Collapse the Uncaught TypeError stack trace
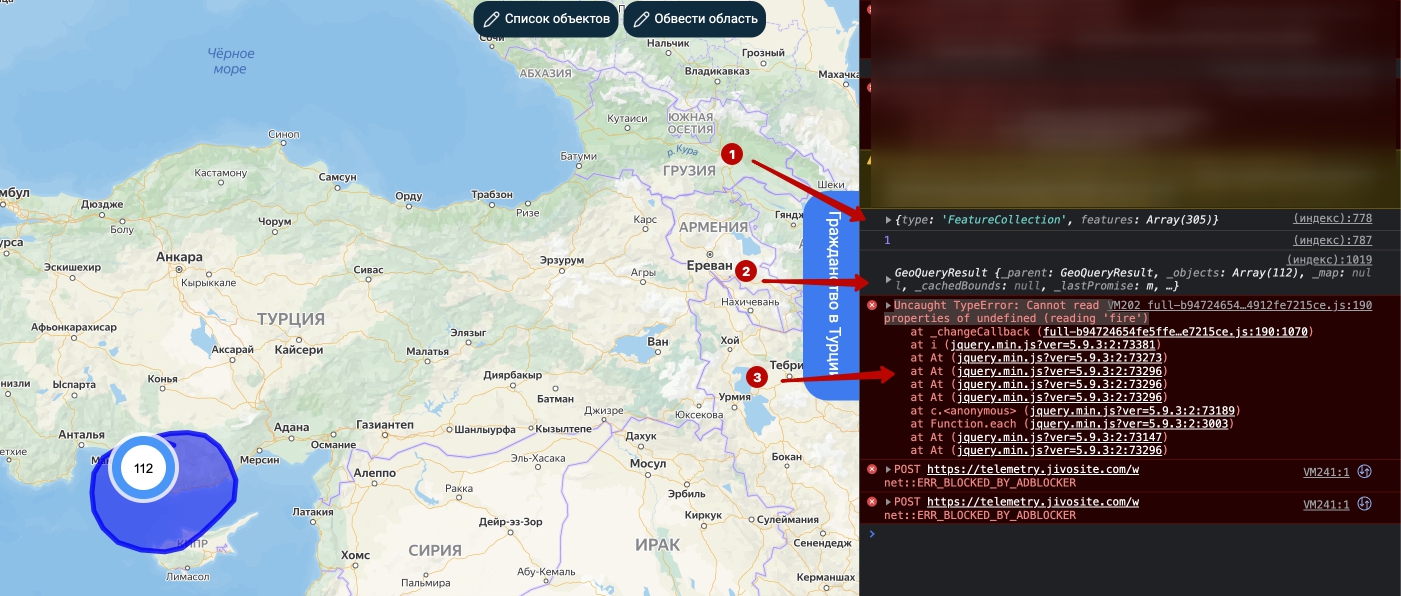Viewport: 1401px width, 596px height. (x=888, y=305)
